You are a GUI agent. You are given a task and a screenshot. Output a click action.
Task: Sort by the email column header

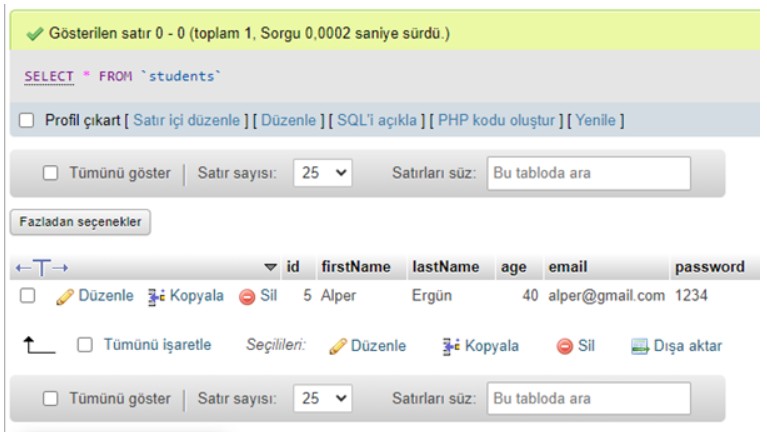(567, 267)
